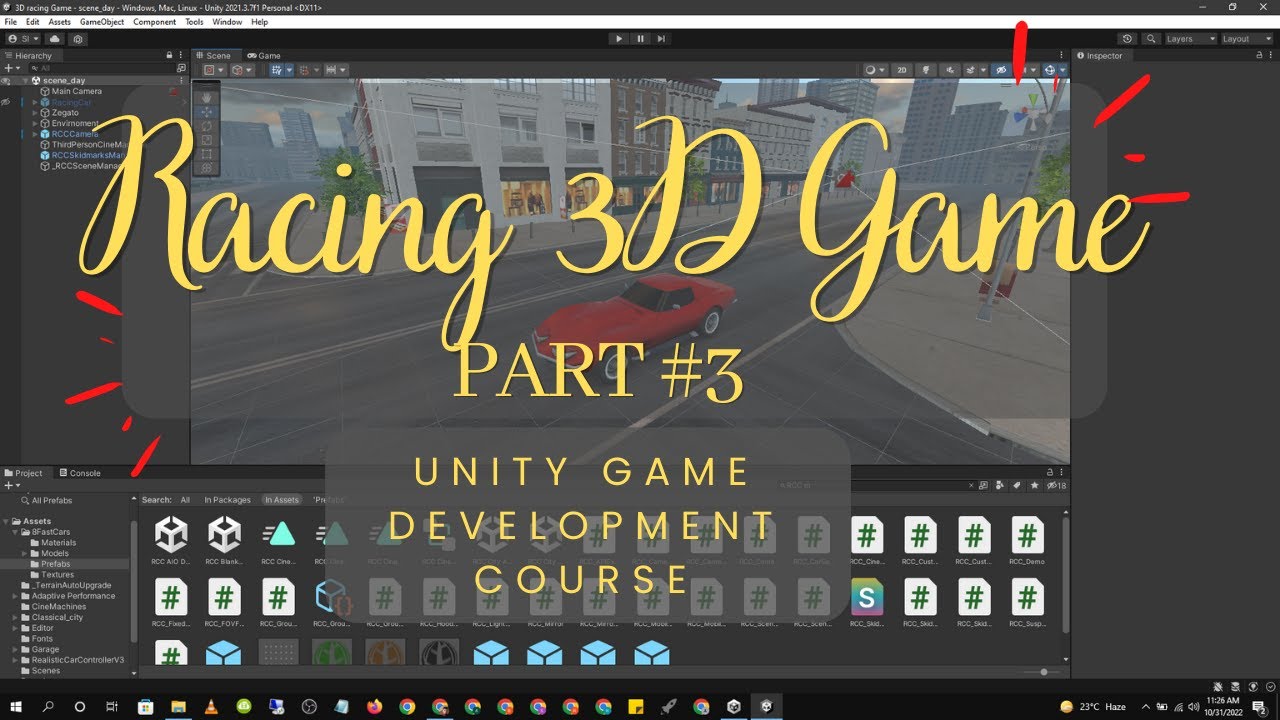The image size is (1280, 720).
Task: Set search scope to In Assets
Action: (x=282, y=500)
